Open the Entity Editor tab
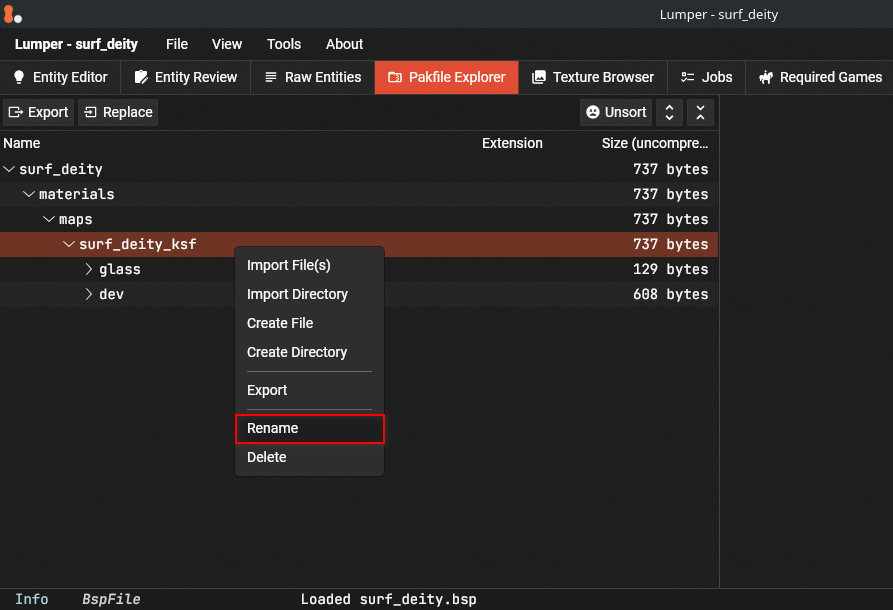Viewport: 893px width, 610px height. pos(60,77)
